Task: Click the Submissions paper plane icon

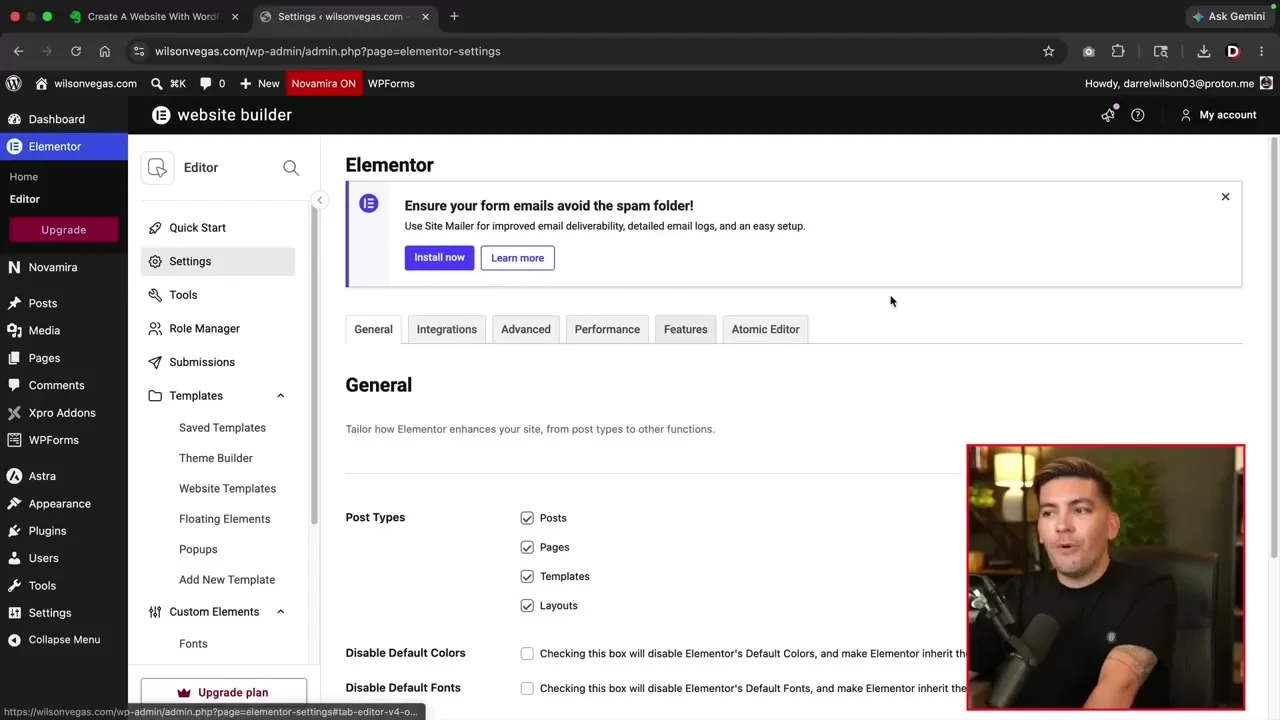Action: [x=155, y=362]
